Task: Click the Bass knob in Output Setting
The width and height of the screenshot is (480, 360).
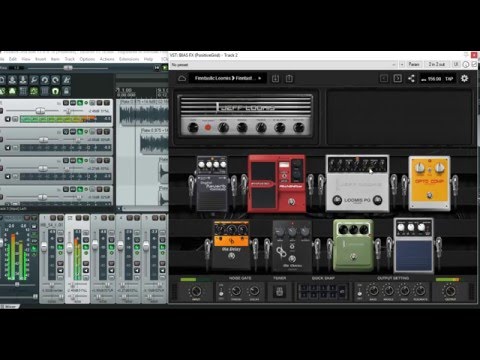Action: (373, 291)
